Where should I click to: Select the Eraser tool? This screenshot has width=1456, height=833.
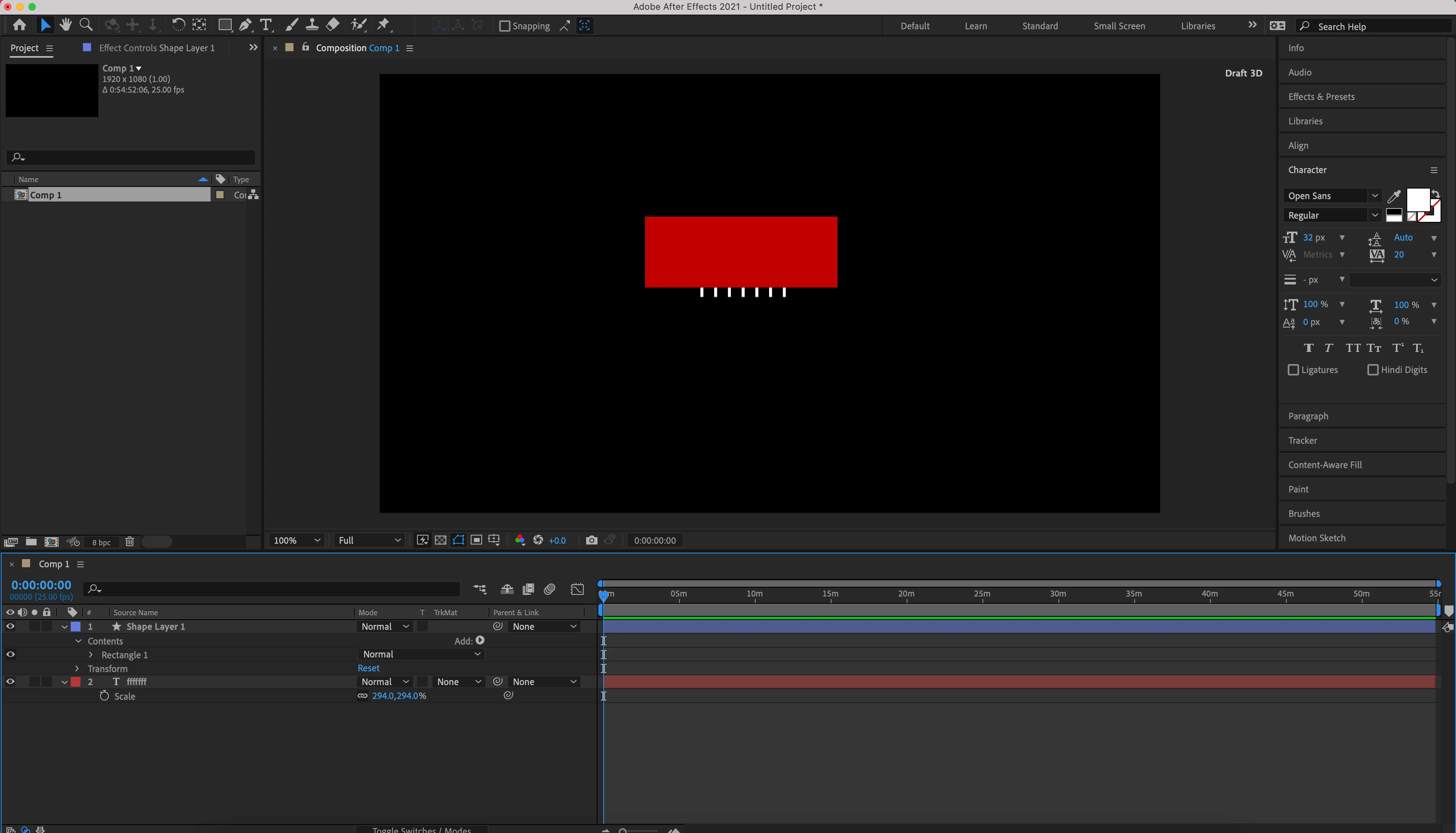pyautogui.click(x=332, y=25)
